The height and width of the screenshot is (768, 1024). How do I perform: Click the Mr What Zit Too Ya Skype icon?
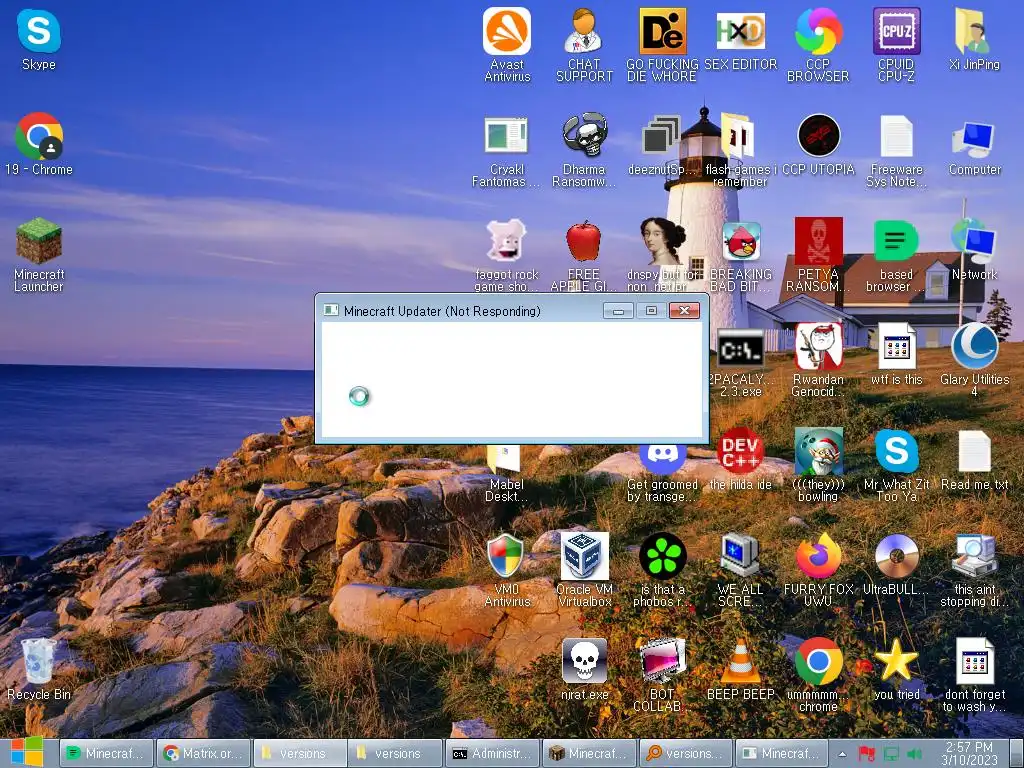(x=897, y=465)
